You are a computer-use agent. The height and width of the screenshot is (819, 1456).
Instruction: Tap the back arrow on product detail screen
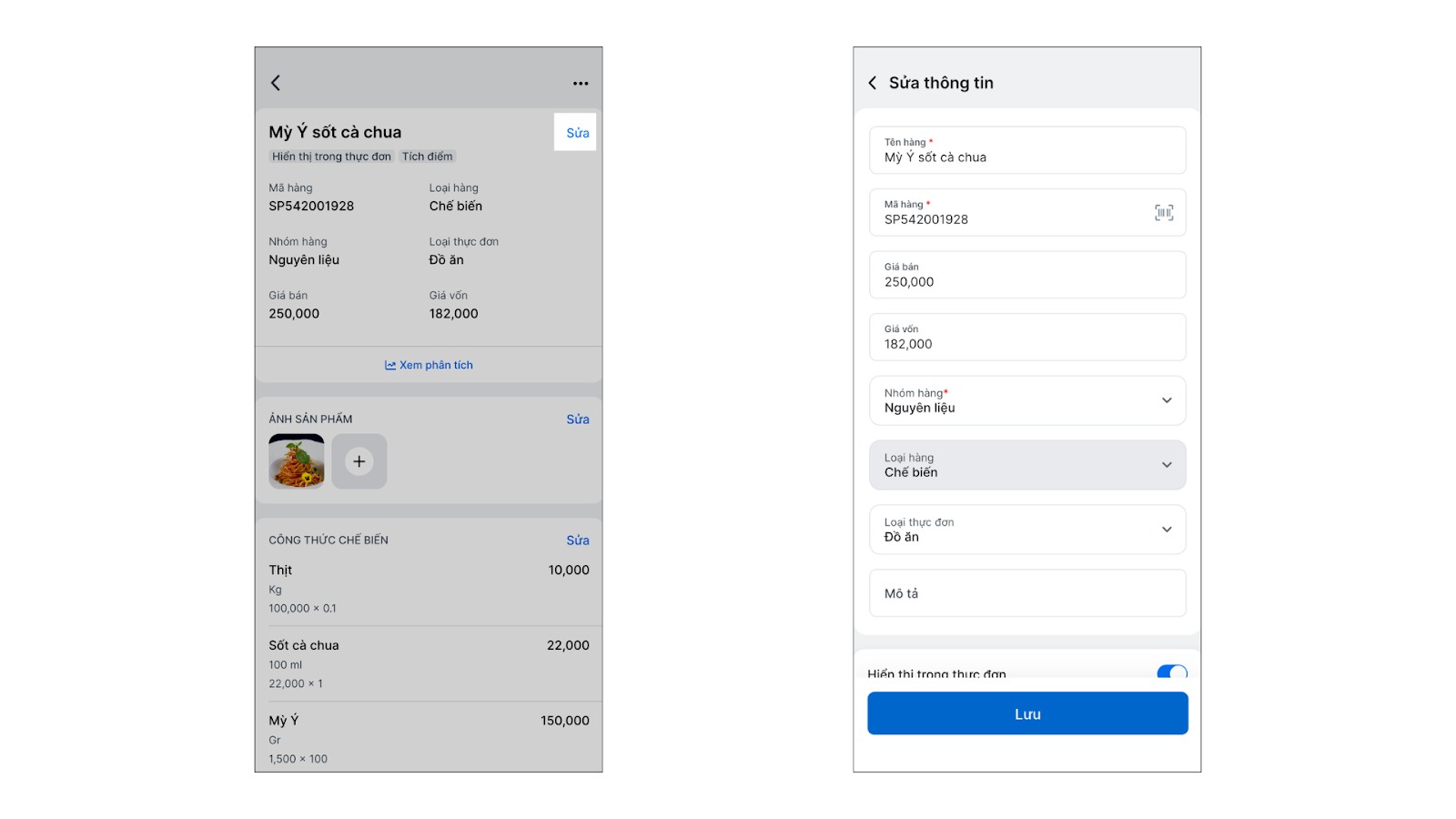[x=276, y=83]
